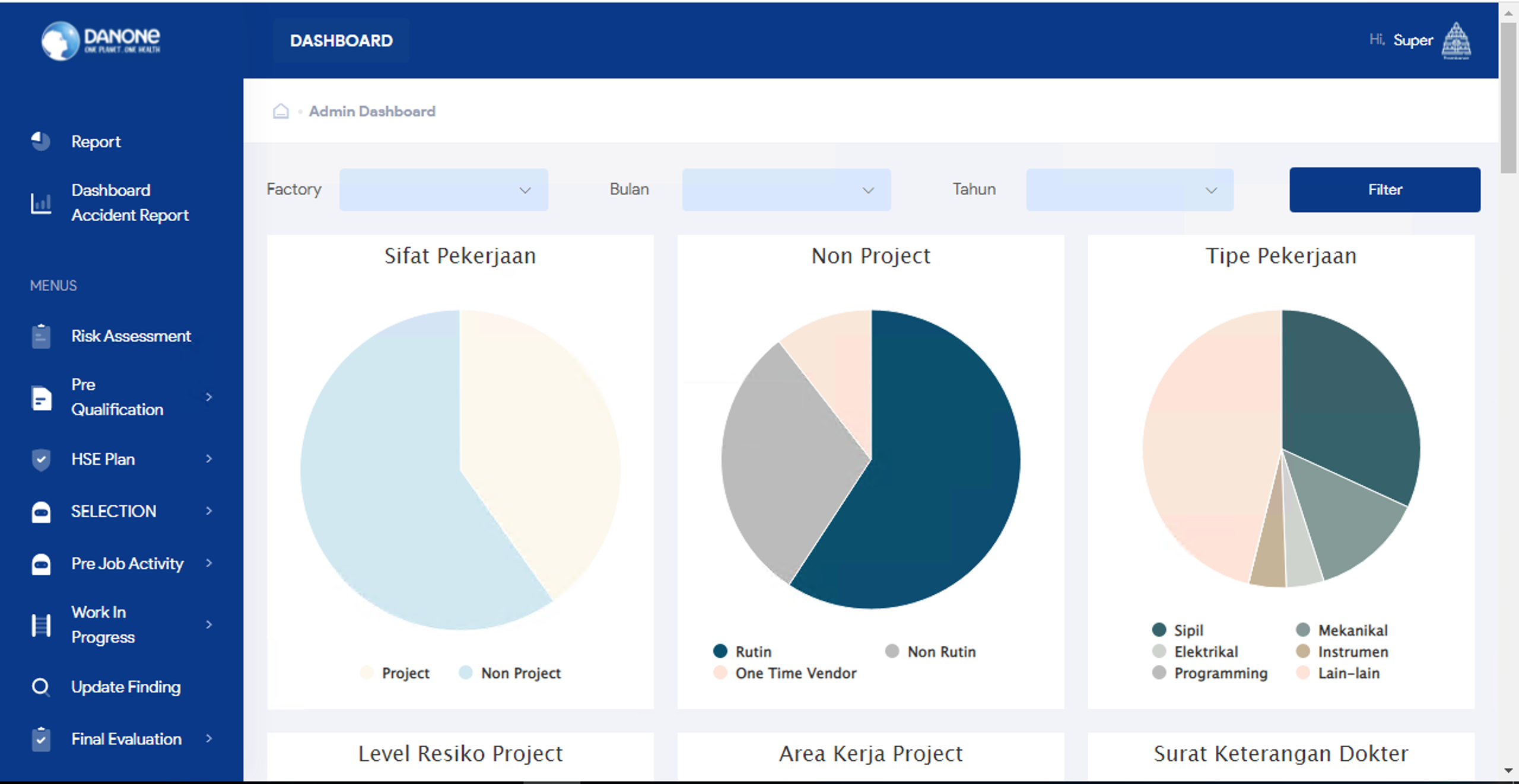Expand the Pre Qualification submenu
Image resolution: width=1519 pixels, height=784 pixels.
click(x=209, y=397)
